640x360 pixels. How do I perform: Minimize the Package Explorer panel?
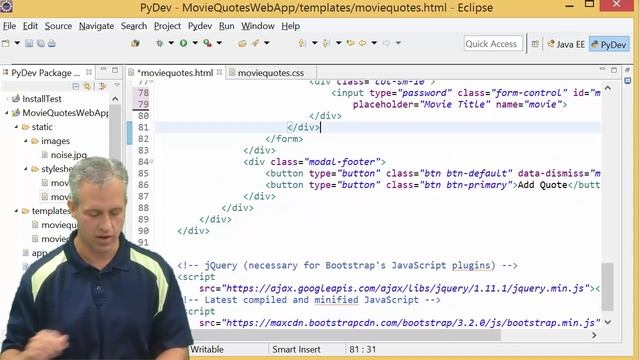click(x=104, y=69)
